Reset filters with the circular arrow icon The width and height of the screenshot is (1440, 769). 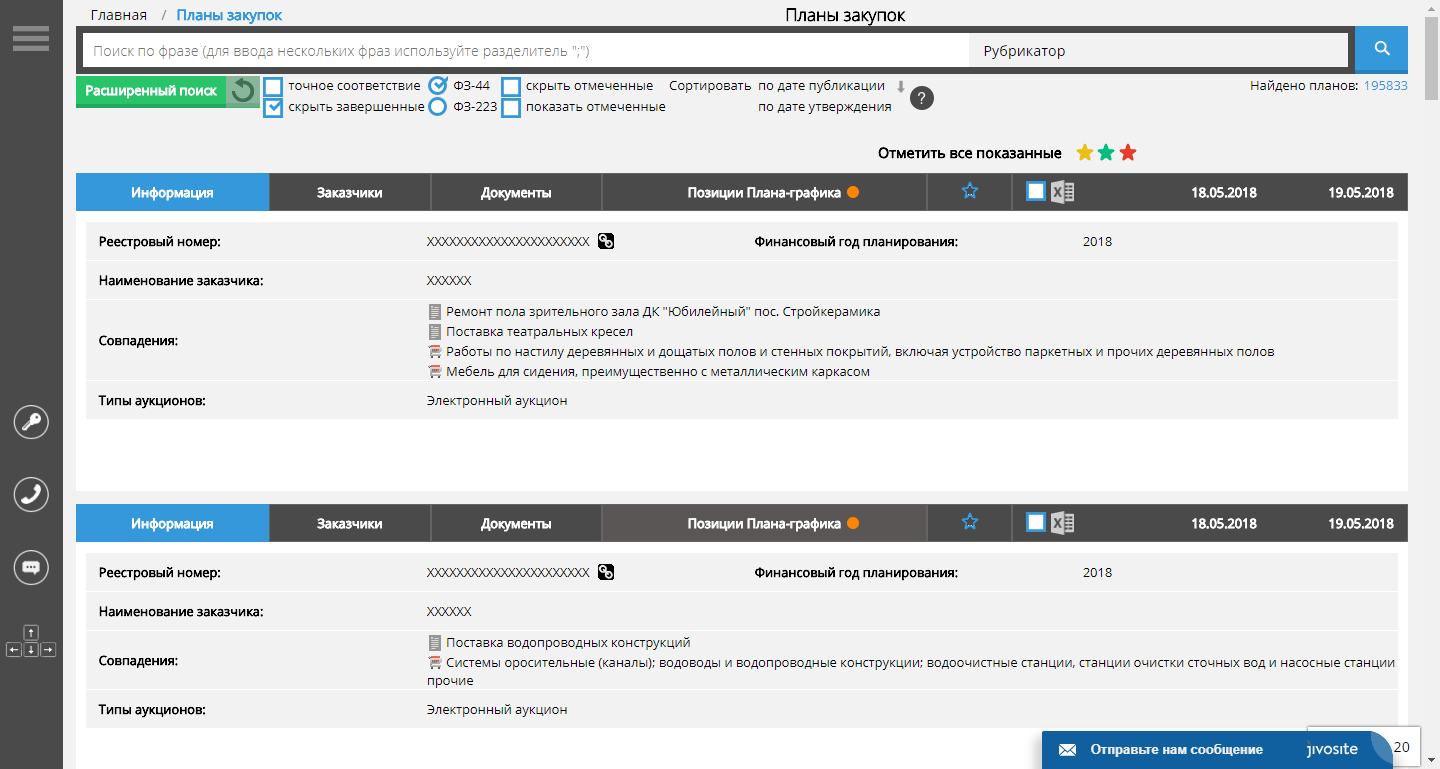click(x=242, y=91)
